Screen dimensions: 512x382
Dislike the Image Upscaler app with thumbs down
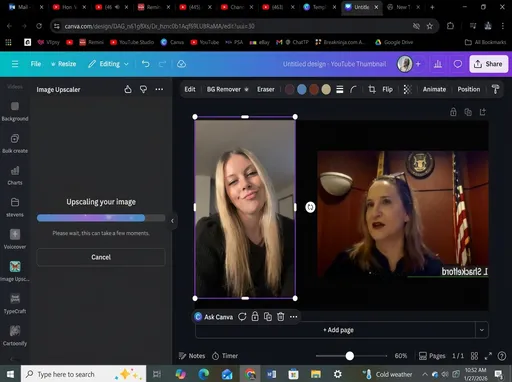pyautogui.click(x=143, y=89)
